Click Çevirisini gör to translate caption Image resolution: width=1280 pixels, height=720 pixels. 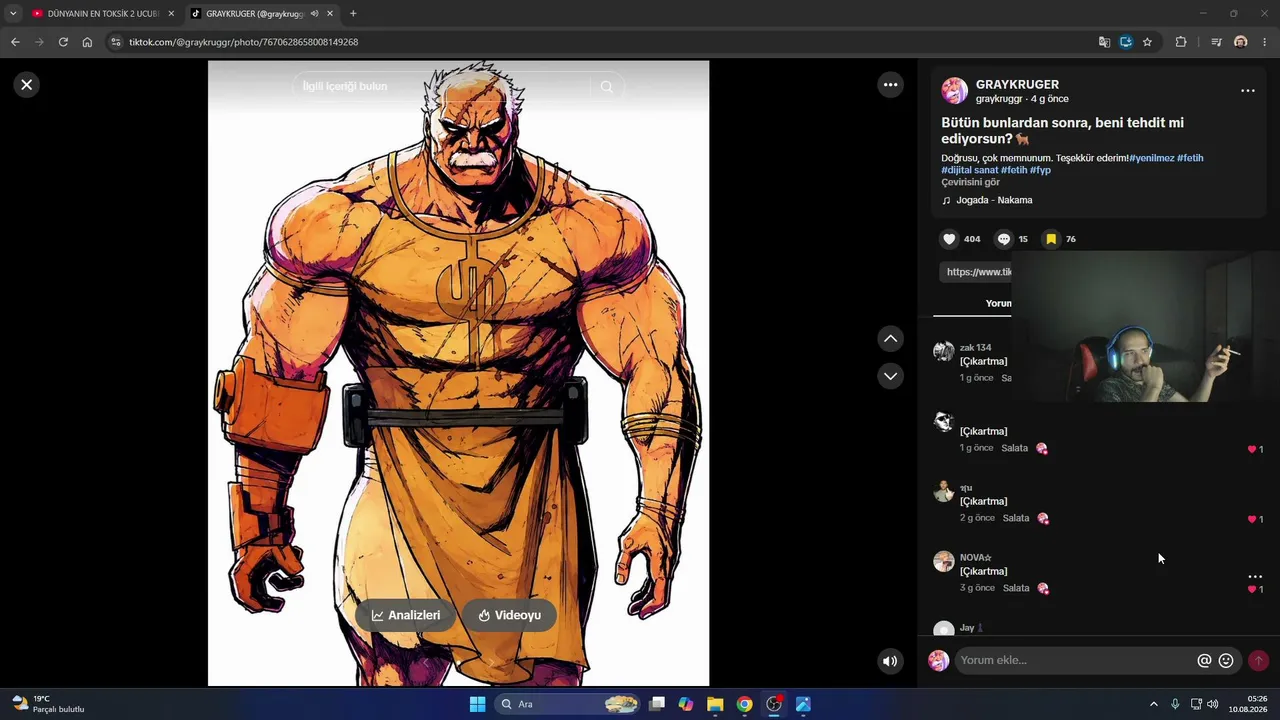point(970,182)
